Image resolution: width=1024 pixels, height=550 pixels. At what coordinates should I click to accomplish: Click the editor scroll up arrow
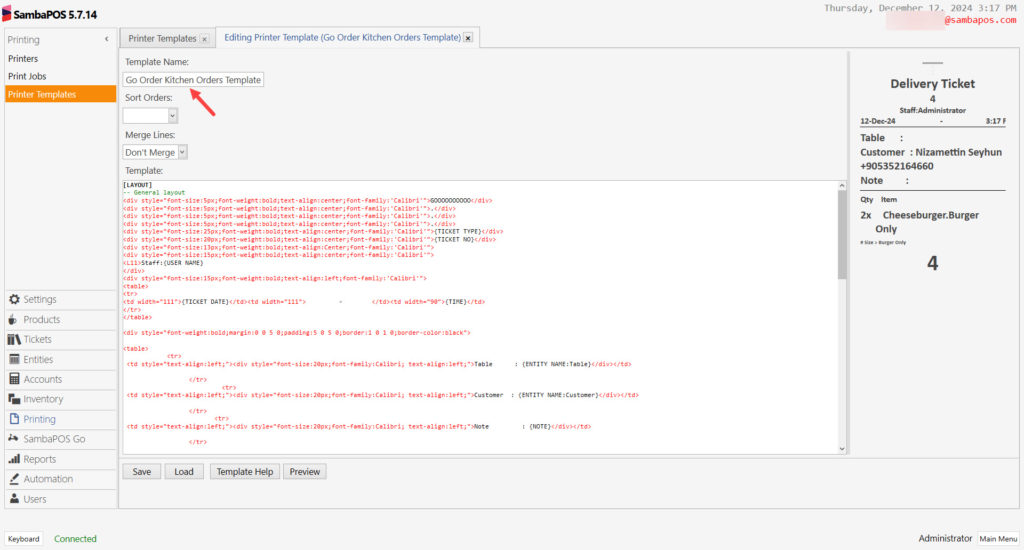tap(842, 186)
